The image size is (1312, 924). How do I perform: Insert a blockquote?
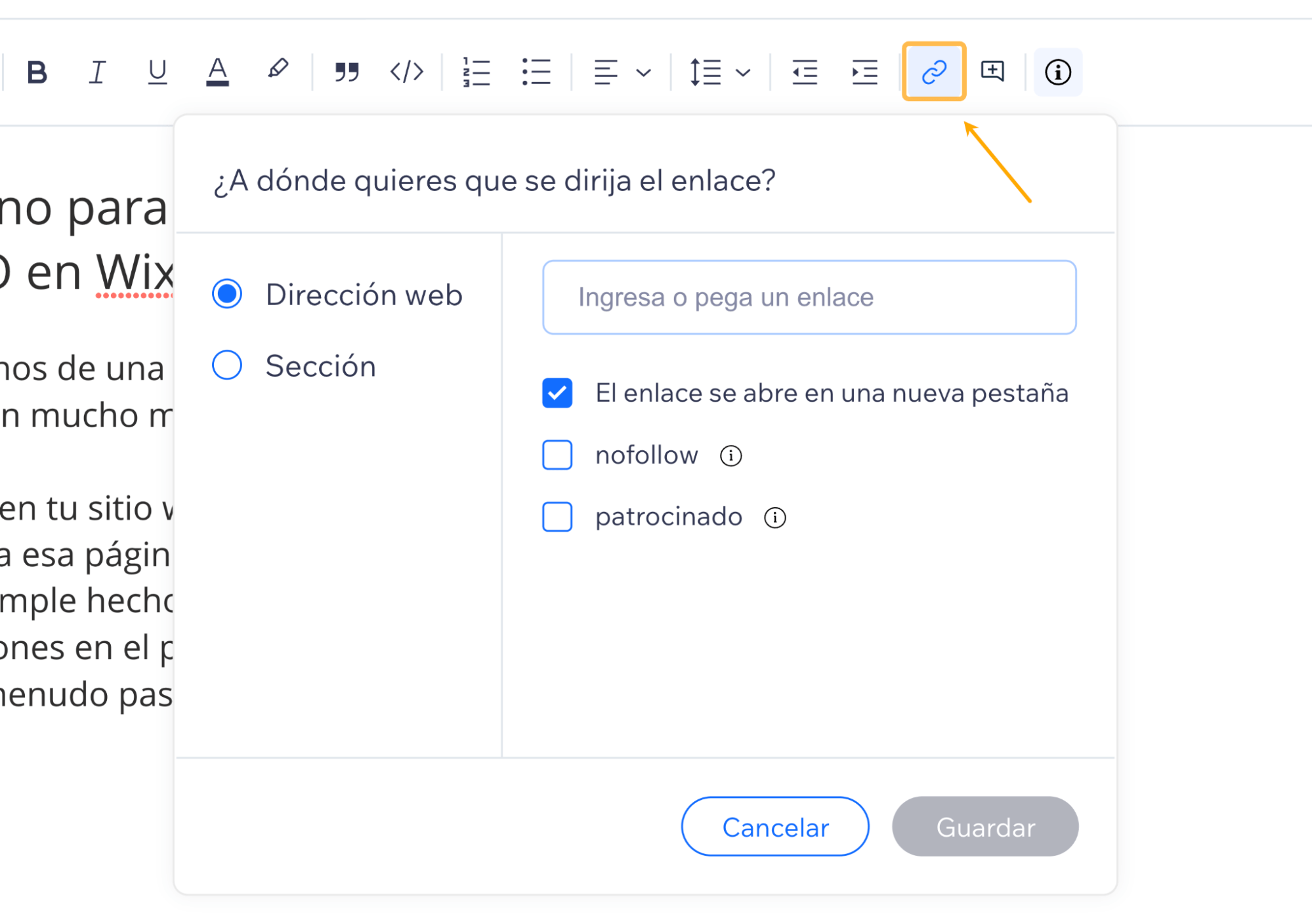(x=346, y=72)
